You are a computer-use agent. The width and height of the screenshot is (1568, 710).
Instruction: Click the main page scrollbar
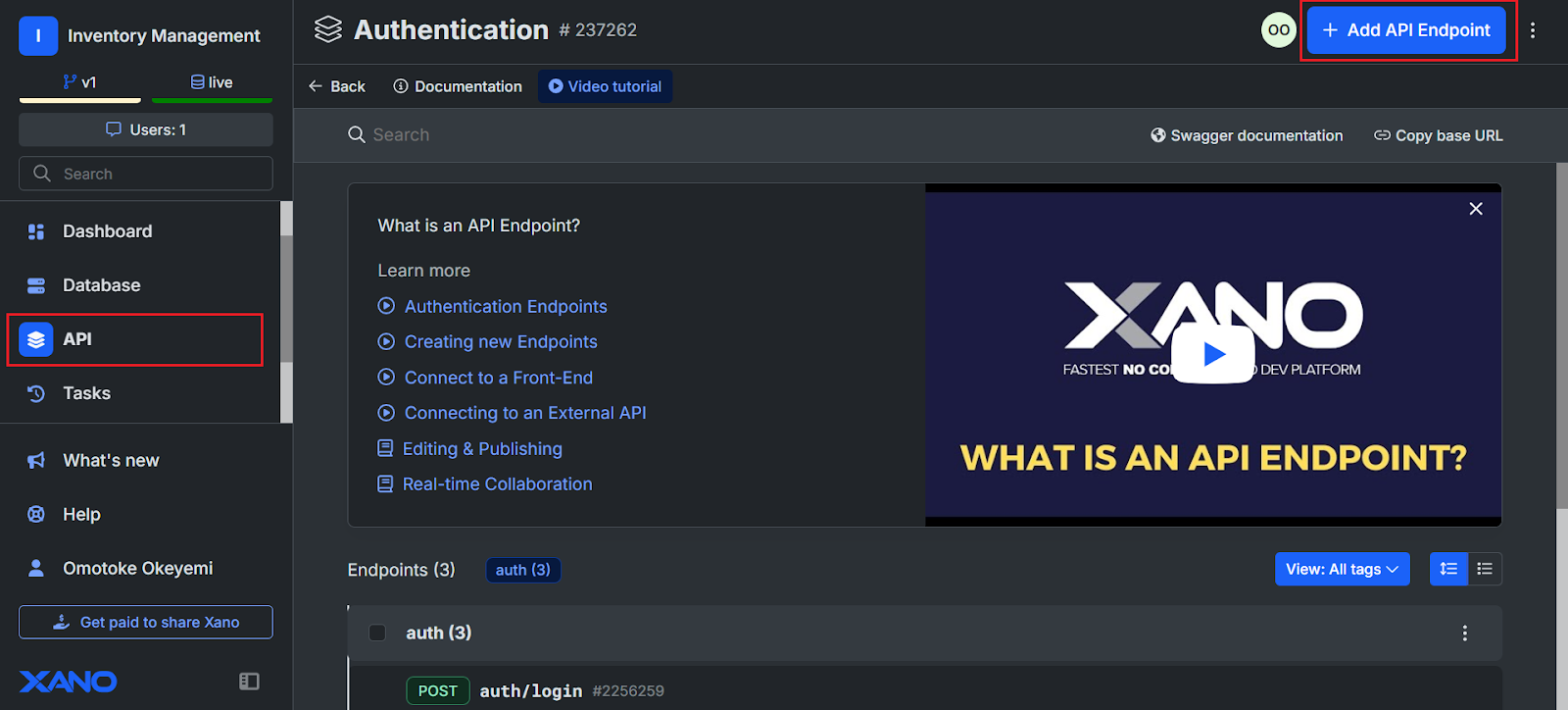pyautogui.click(x=1562, y=337)
